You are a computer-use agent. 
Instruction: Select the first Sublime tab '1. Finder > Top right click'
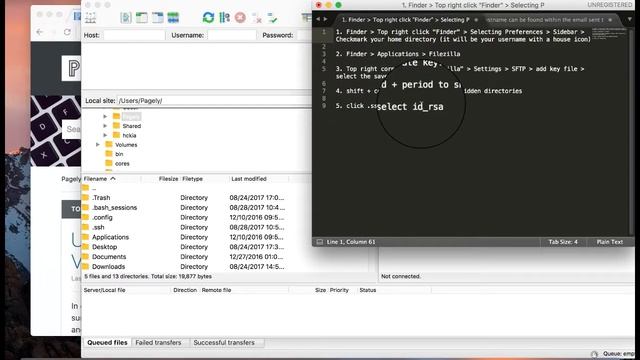[x=405, y=20]
